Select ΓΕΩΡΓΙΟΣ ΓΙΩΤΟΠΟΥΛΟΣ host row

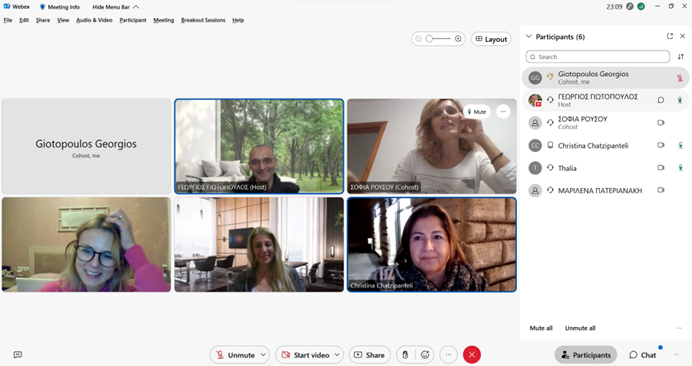(606, 100)
